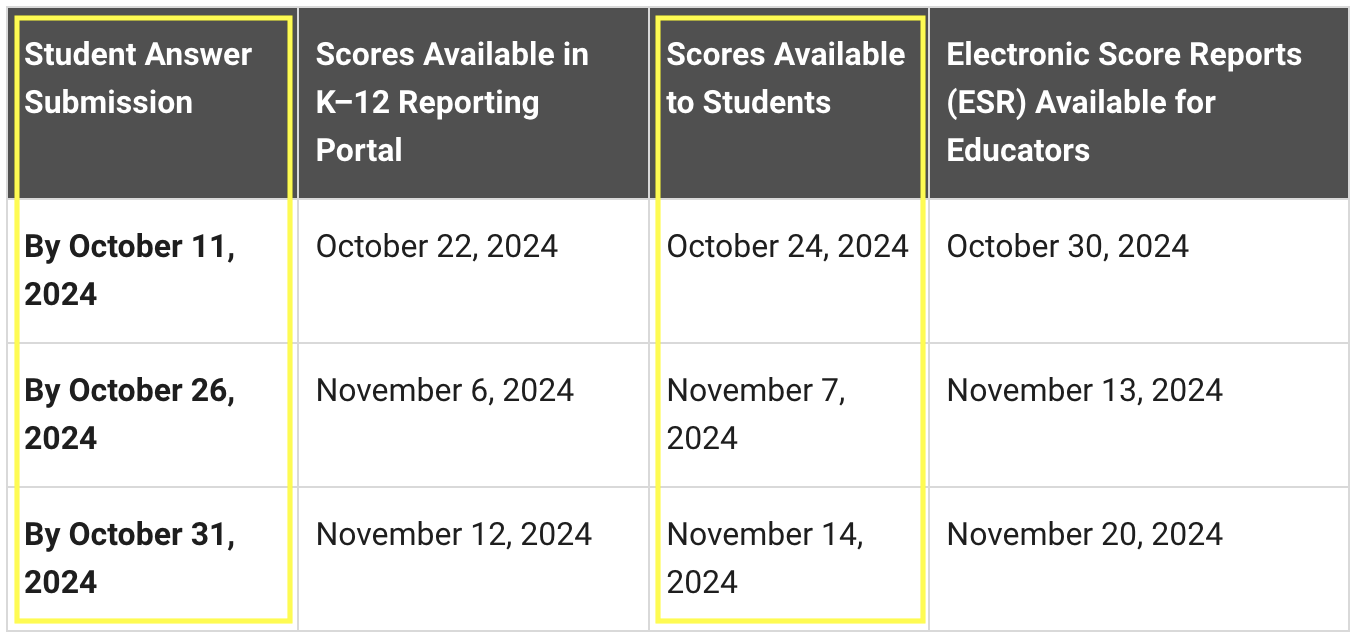Click the By October 31, 2024 cell
This screenshot has width=1358, height=642.
coord(130,558)
